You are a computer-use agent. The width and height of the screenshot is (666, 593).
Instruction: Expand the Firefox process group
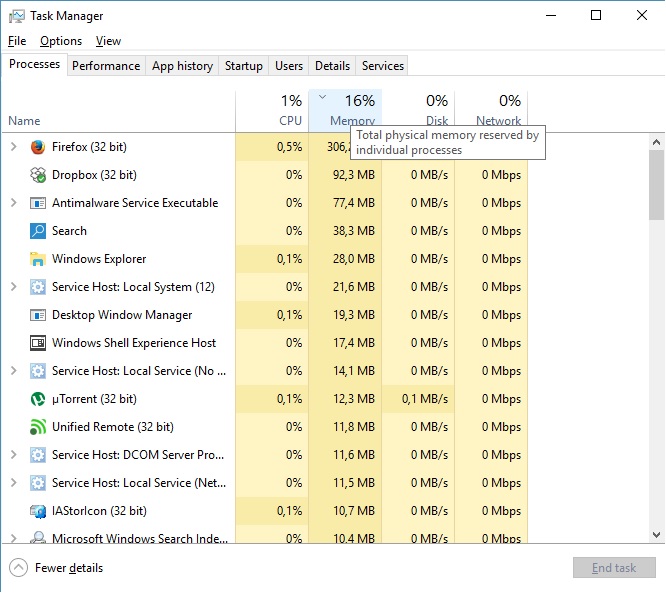coord(13,147)
